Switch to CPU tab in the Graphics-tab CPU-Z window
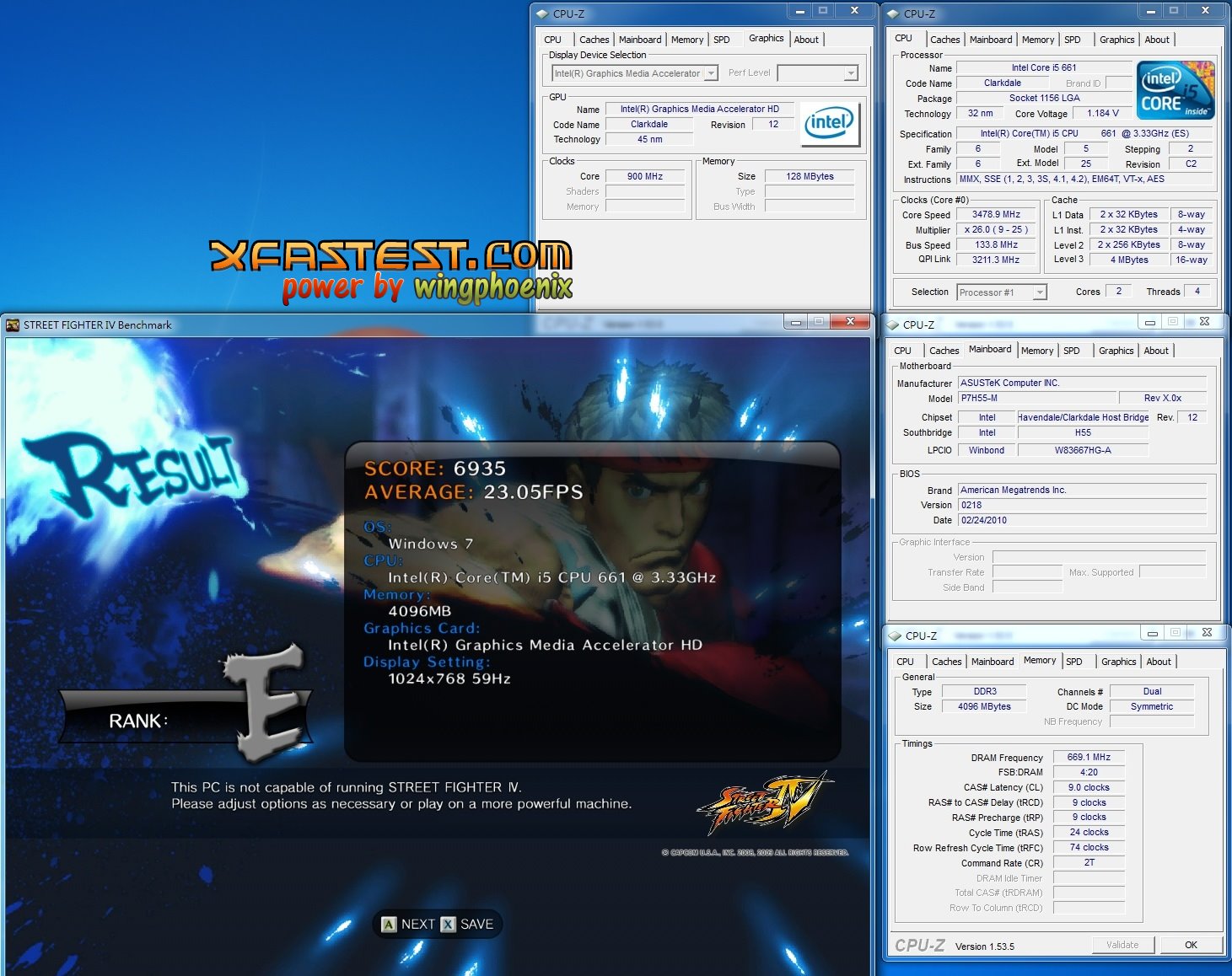This screenshot has height=976, width=1232. tap(552, 40)
